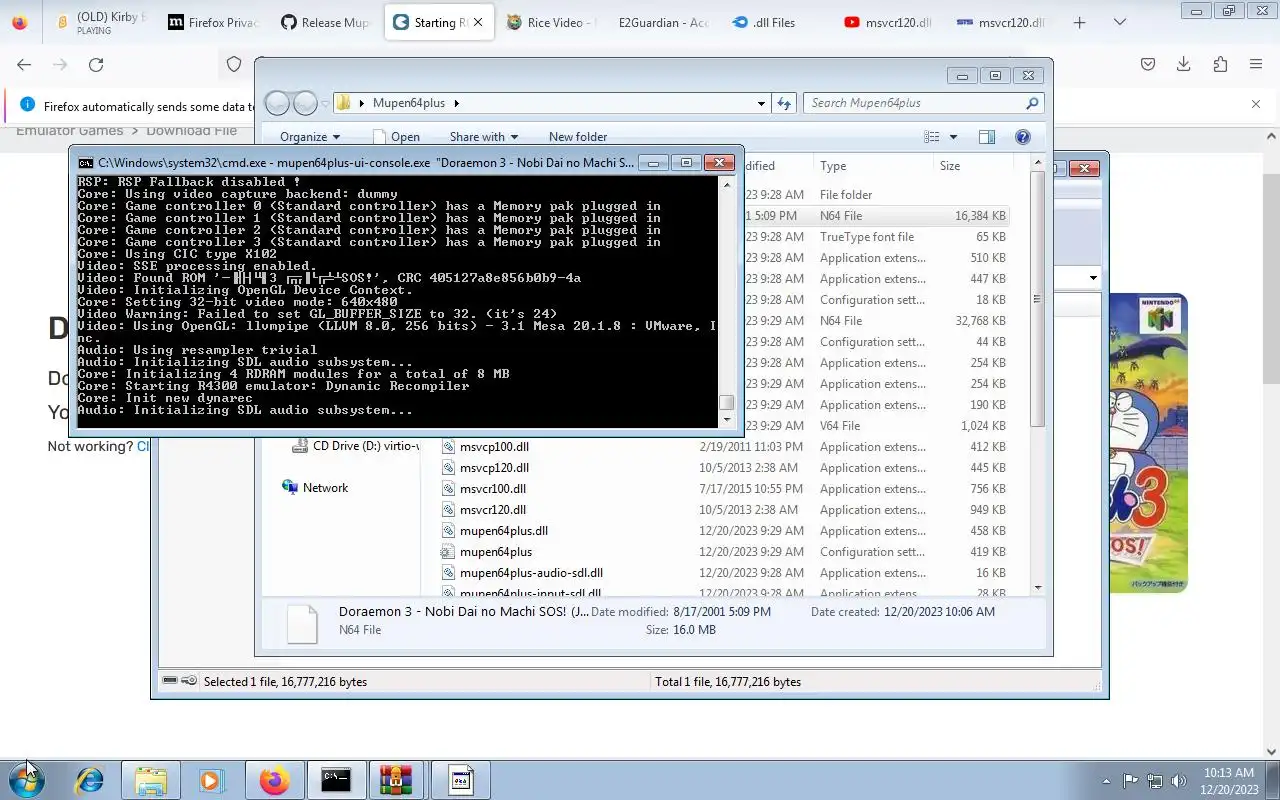
Task: Open Firefox hamburger application menu
Action: click(1256, 64)
